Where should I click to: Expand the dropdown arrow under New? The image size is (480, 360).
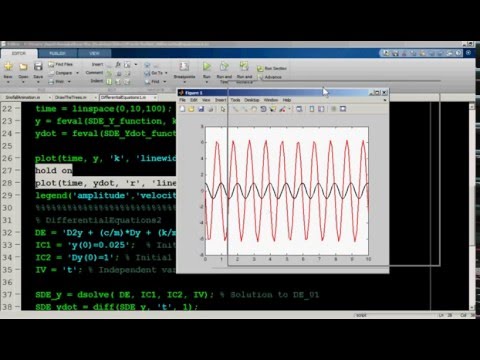(8, 82)
